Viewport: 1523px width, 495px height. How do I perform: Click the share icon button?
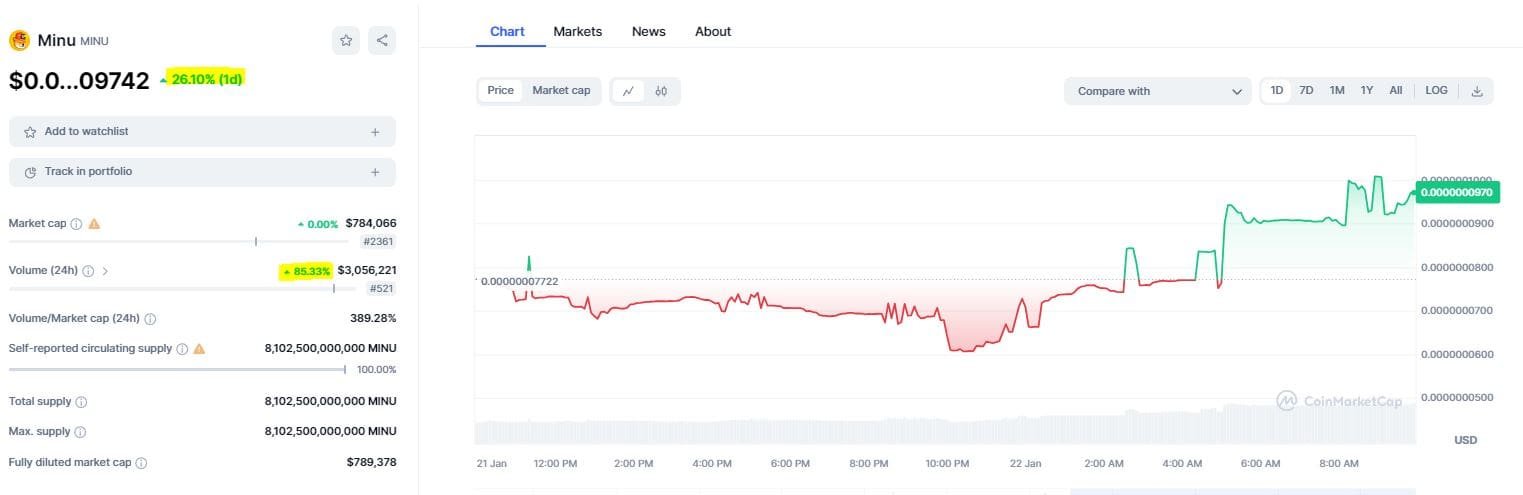pyautogui.click(x=382, y=41)
